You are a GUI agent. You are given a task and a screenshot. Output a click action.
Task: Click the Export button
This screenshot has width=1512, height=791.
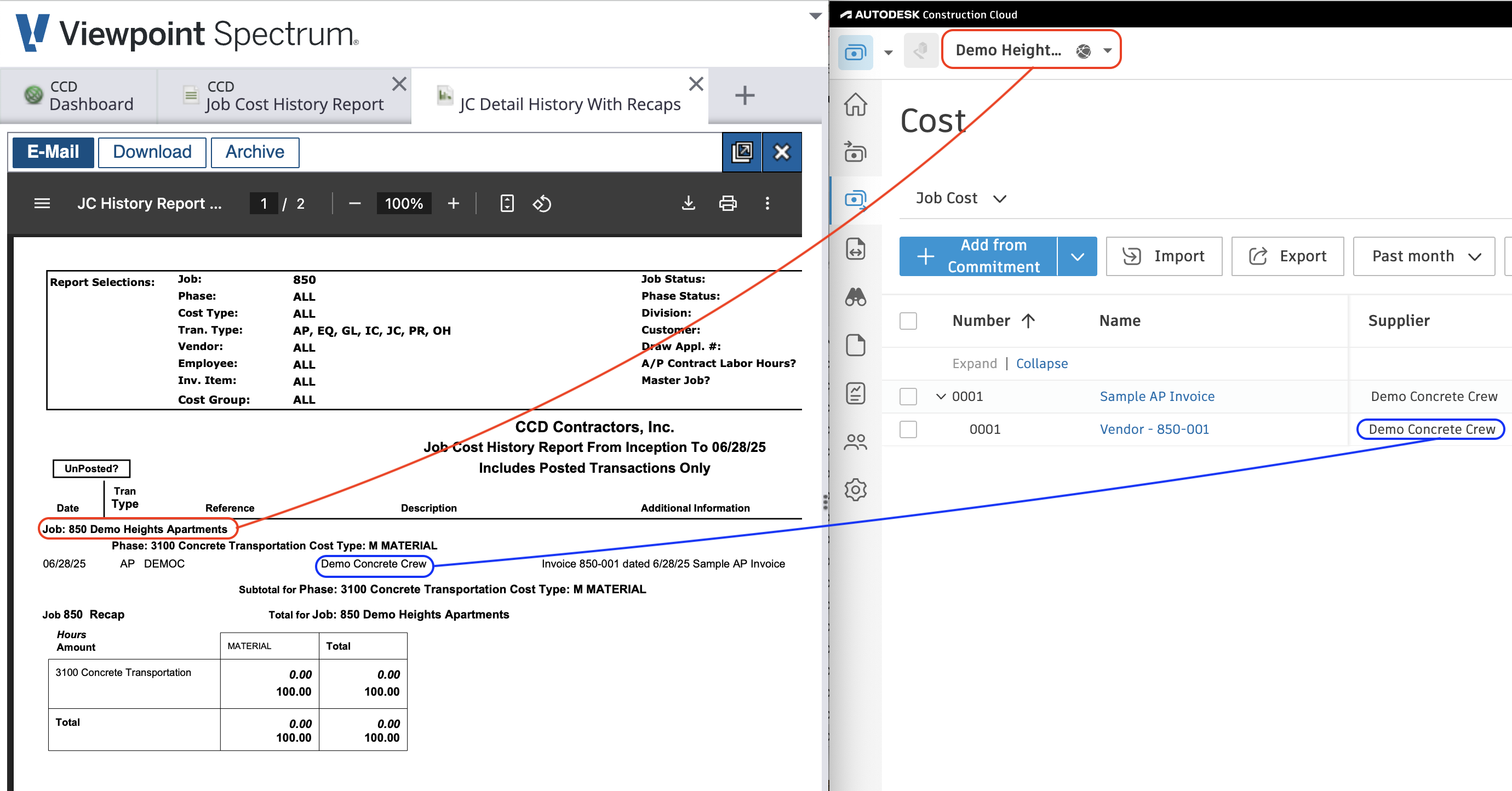click(x=1287, y=256)
